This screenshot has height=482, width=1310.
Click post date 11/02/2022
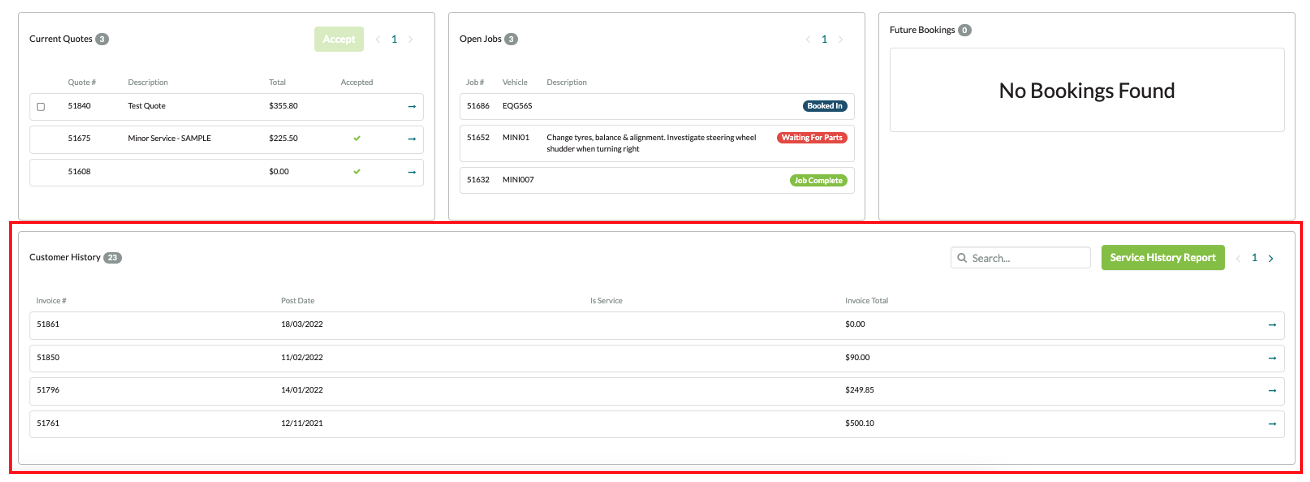tap(302, 358)
